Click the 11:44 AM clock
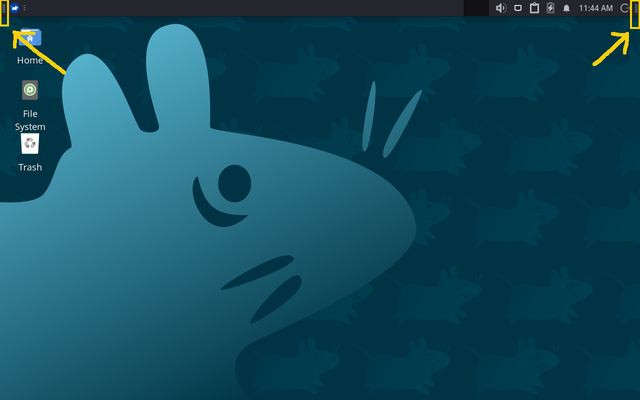 pos(596,8)
